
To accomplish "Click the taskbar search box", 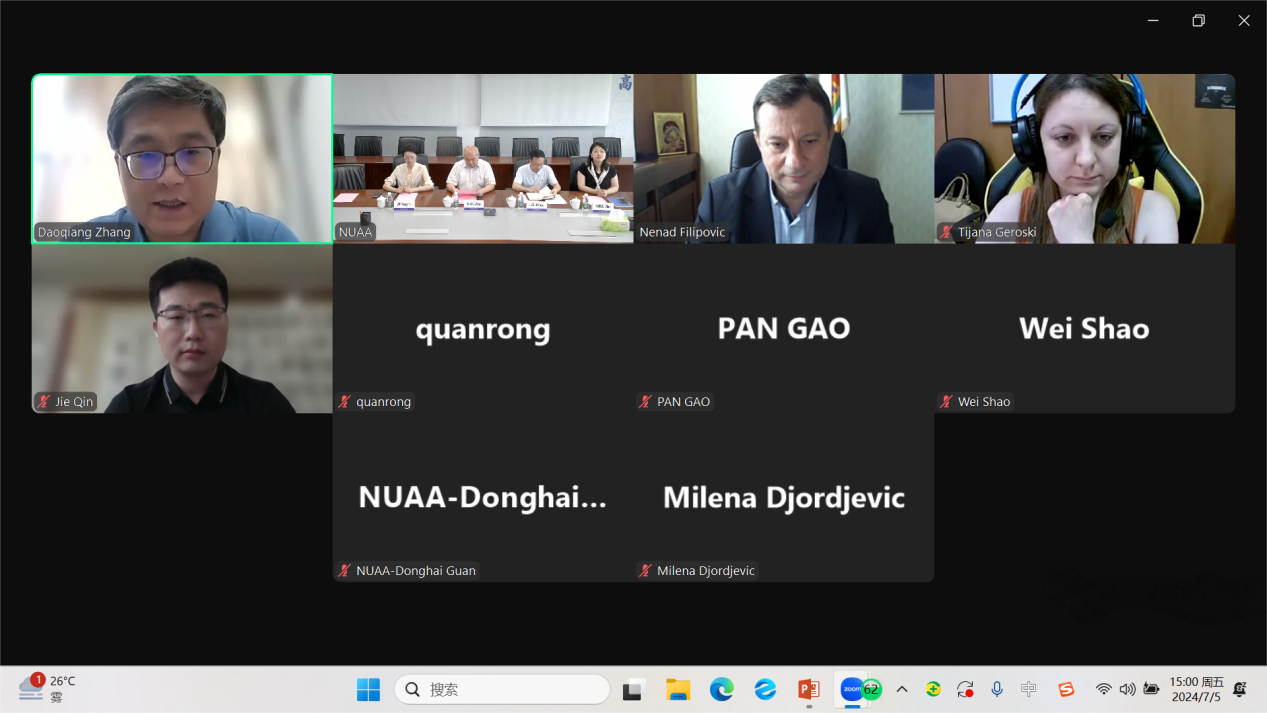I will tap(502, 689).
